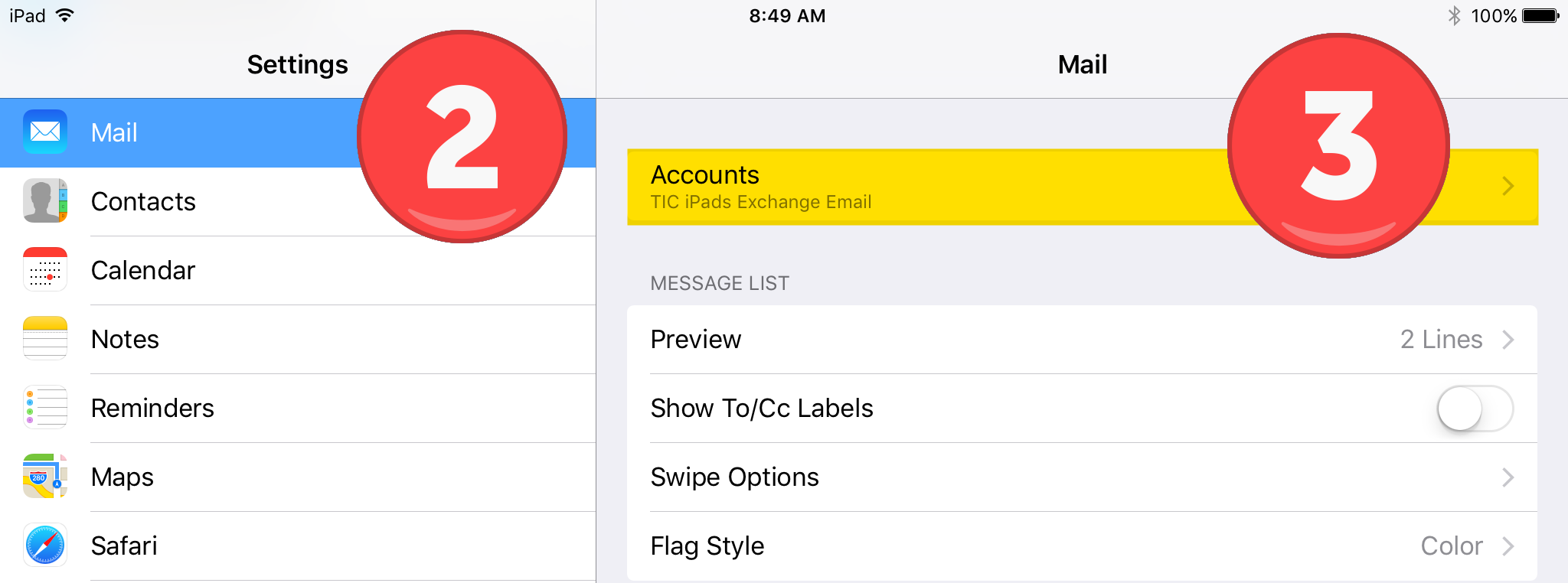Tap the Swipe Options label
Image resolution: width=1568 pixels, height=583 pixels.
click(734, 477)
